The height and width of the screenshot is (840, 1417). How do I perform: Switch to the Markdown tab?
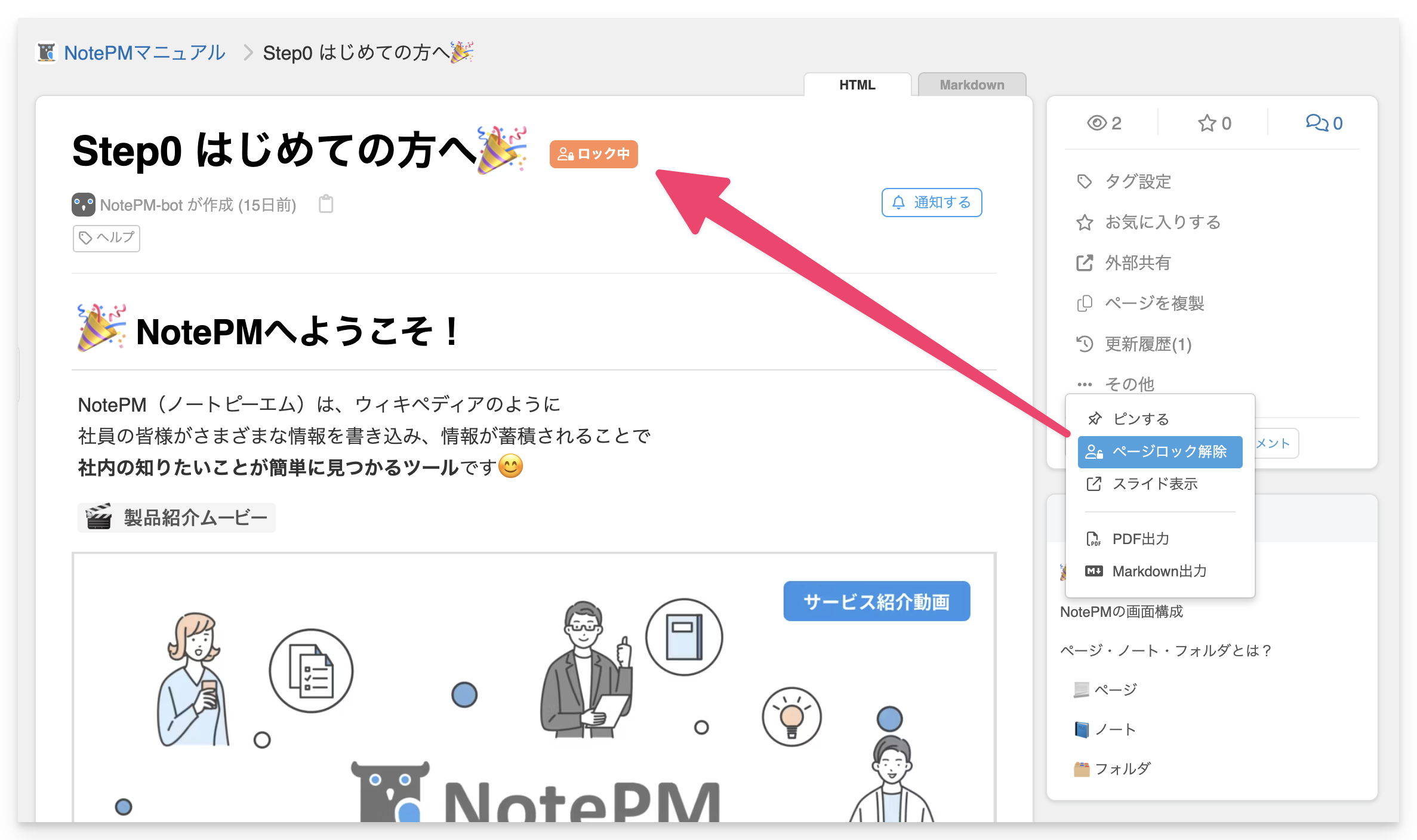(x=972, y=85)
